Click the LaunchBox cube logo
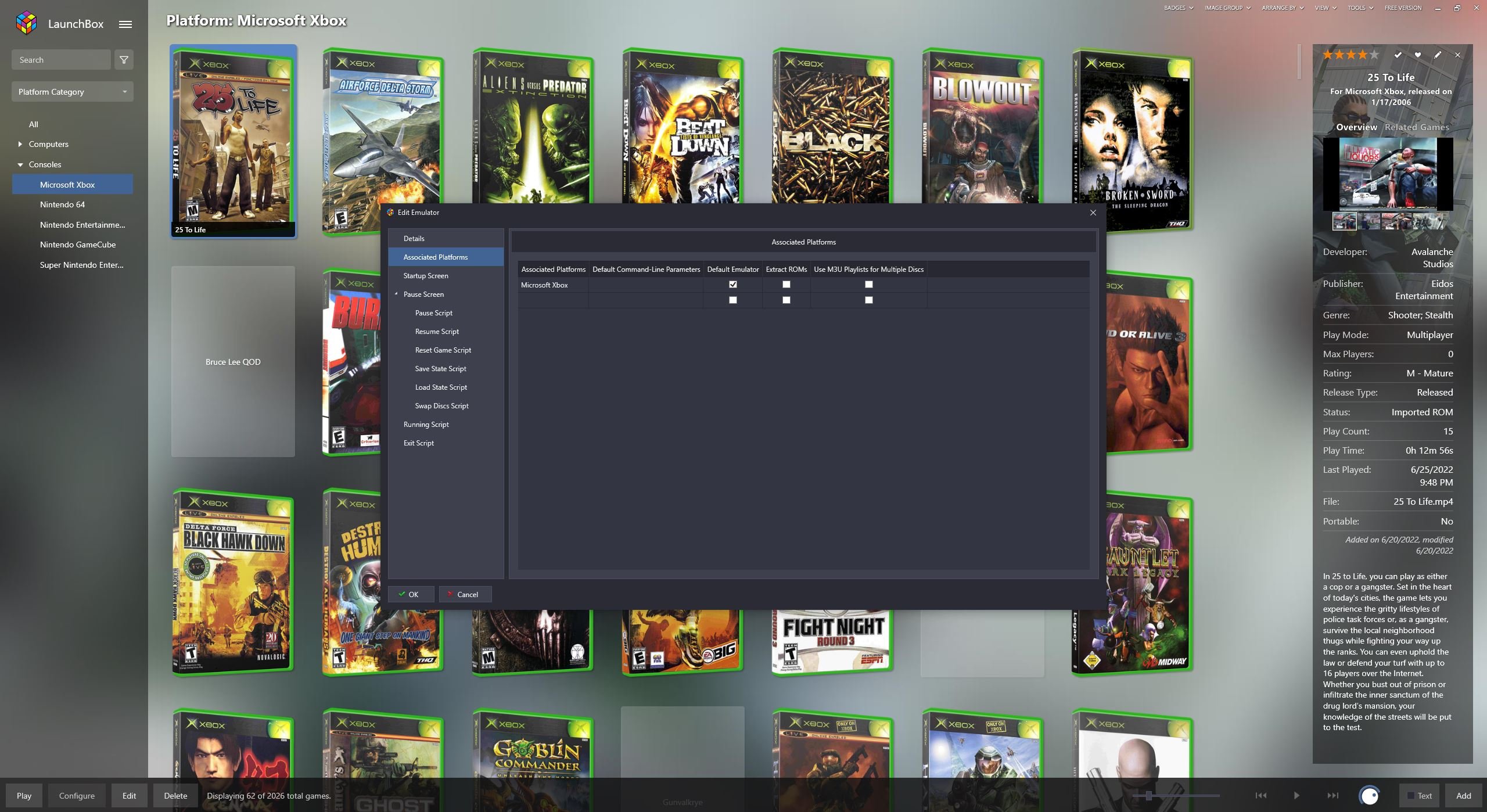1487x812 pixels. 26,23
